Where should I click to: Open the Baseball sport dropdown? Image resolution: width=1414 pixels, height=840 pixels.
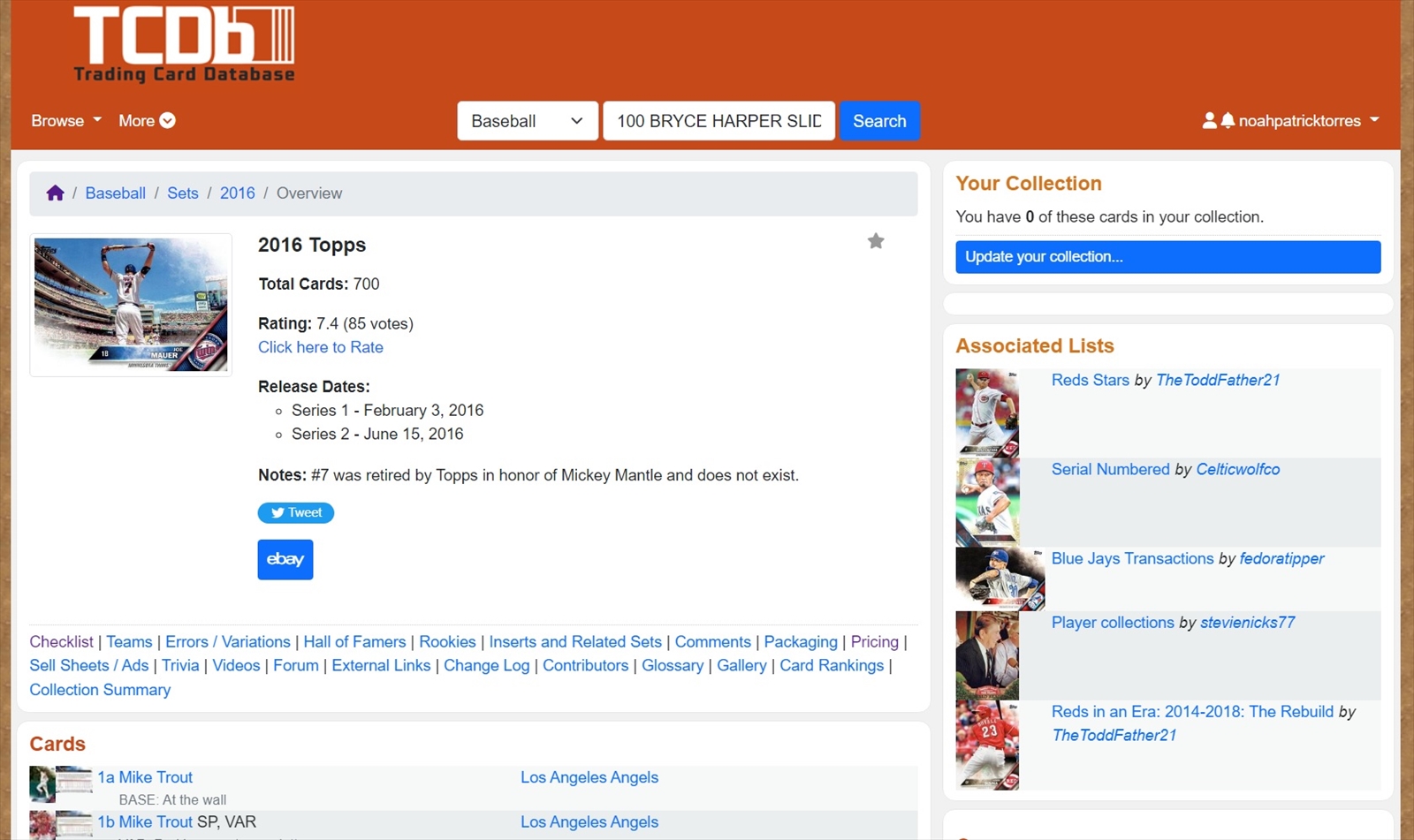(528, 121)
